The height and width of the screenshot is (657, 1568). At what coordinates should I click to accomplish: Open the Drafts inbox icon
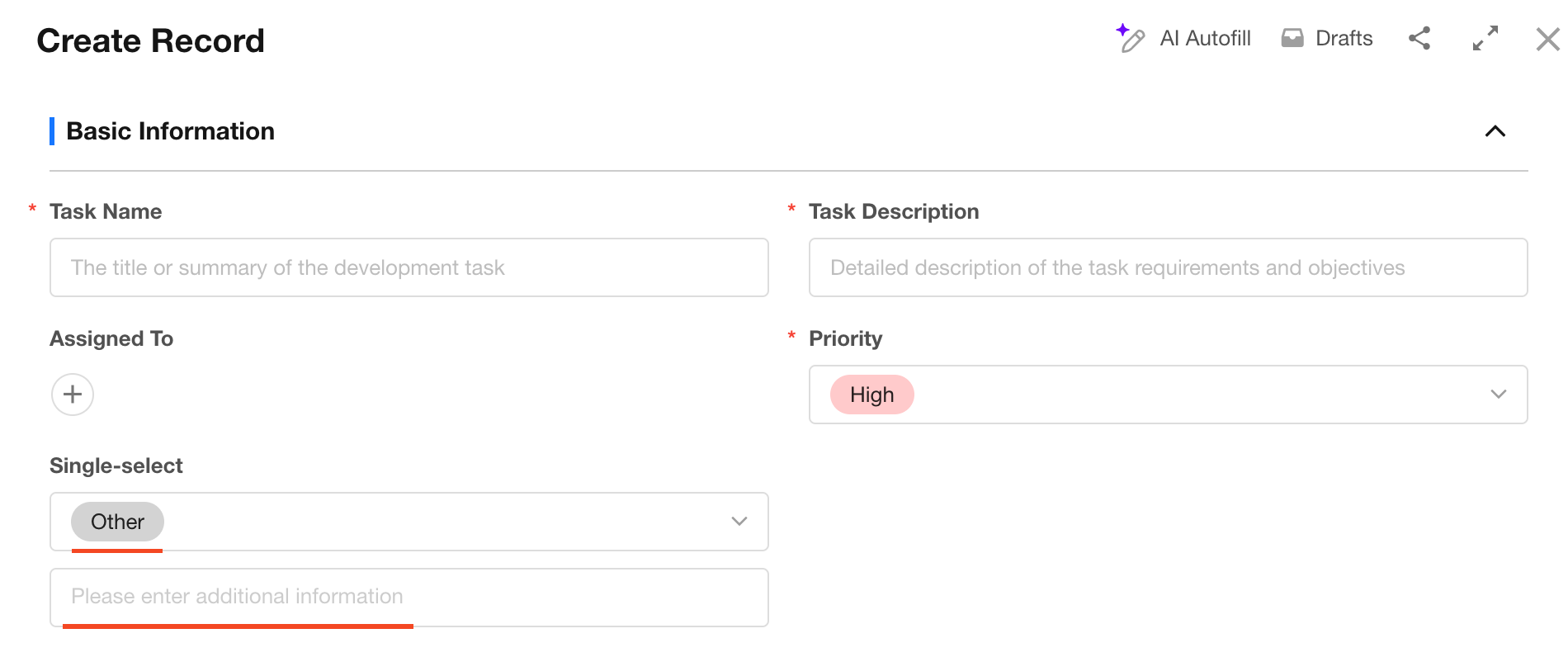click(x=1292, y=38)
